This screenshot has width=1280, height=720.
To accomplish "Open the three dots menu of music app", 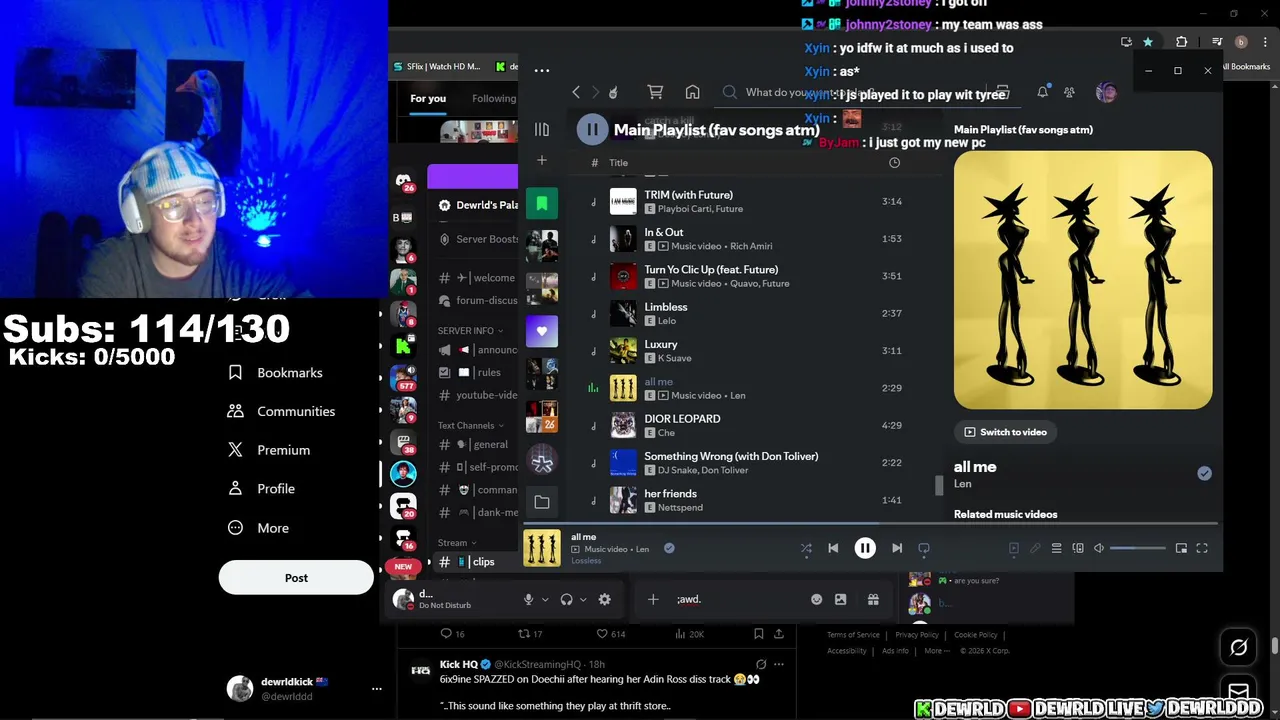I will point(541,70).
